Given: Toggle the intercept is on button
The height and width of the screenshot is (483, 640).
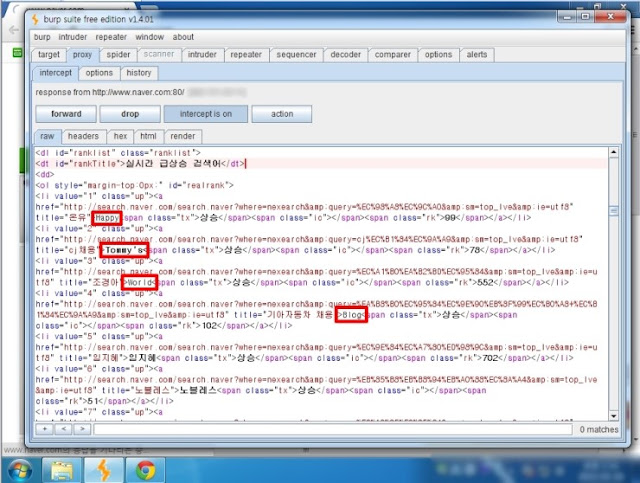Looking at the screenshot, I should pos(206,114).
